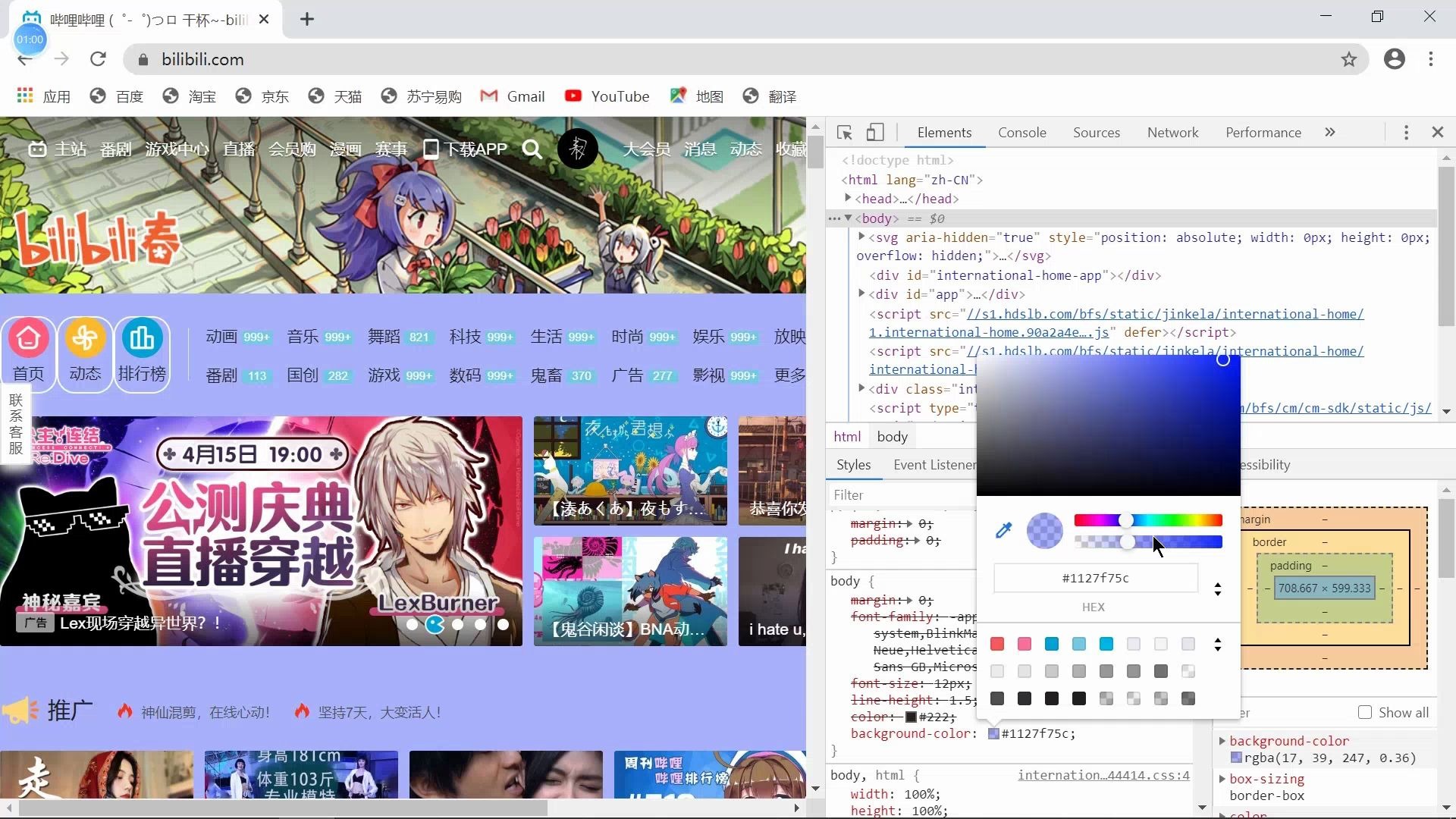
Task: Click the hue slider handle
Action: (1126, 520)
